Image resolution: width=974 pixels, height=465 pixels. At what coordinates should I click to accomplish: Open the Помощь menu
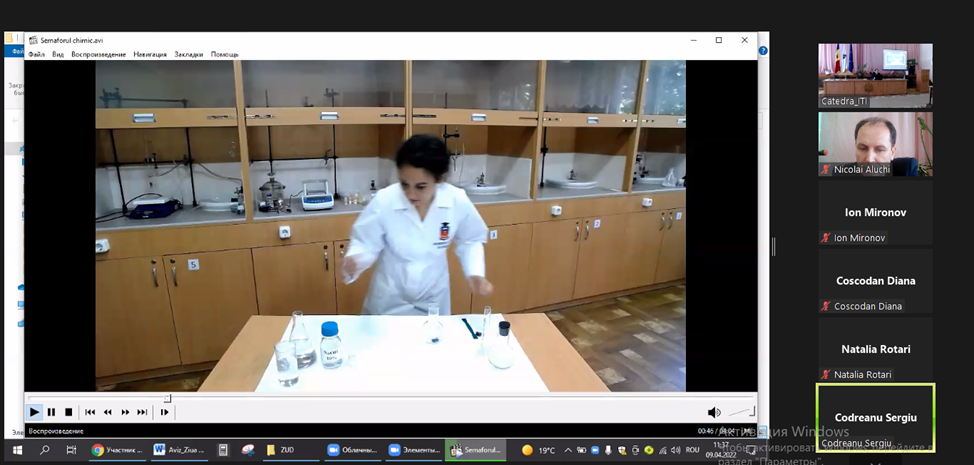point(224,54)
